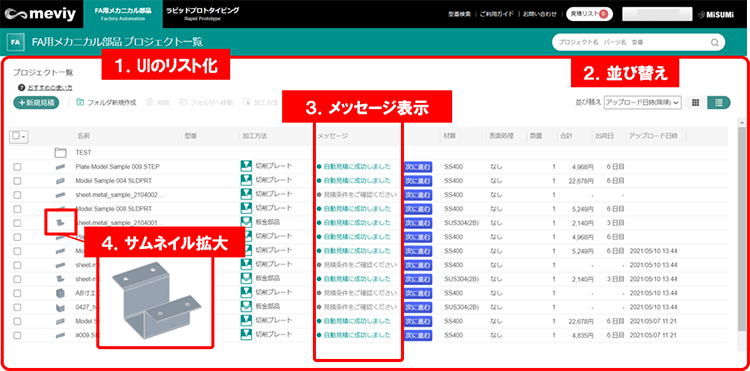Click the FA badge icon beside page title
The image size is (750, 371).
click(15, 42)
